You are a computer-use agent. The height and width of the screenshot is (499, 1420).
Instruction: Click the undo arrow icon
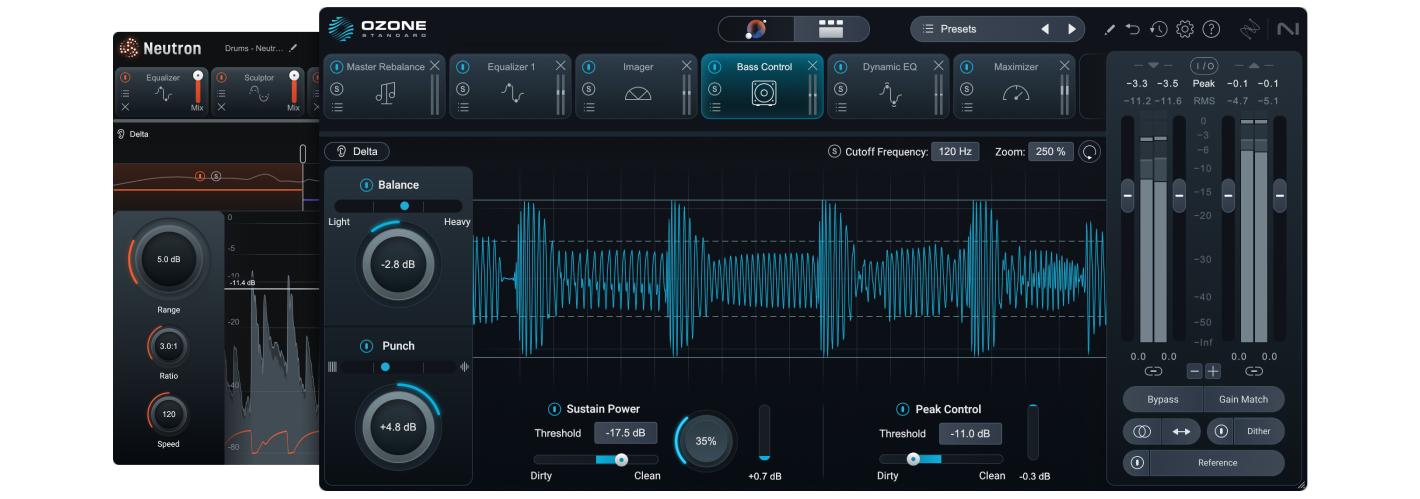(1133, 29)
